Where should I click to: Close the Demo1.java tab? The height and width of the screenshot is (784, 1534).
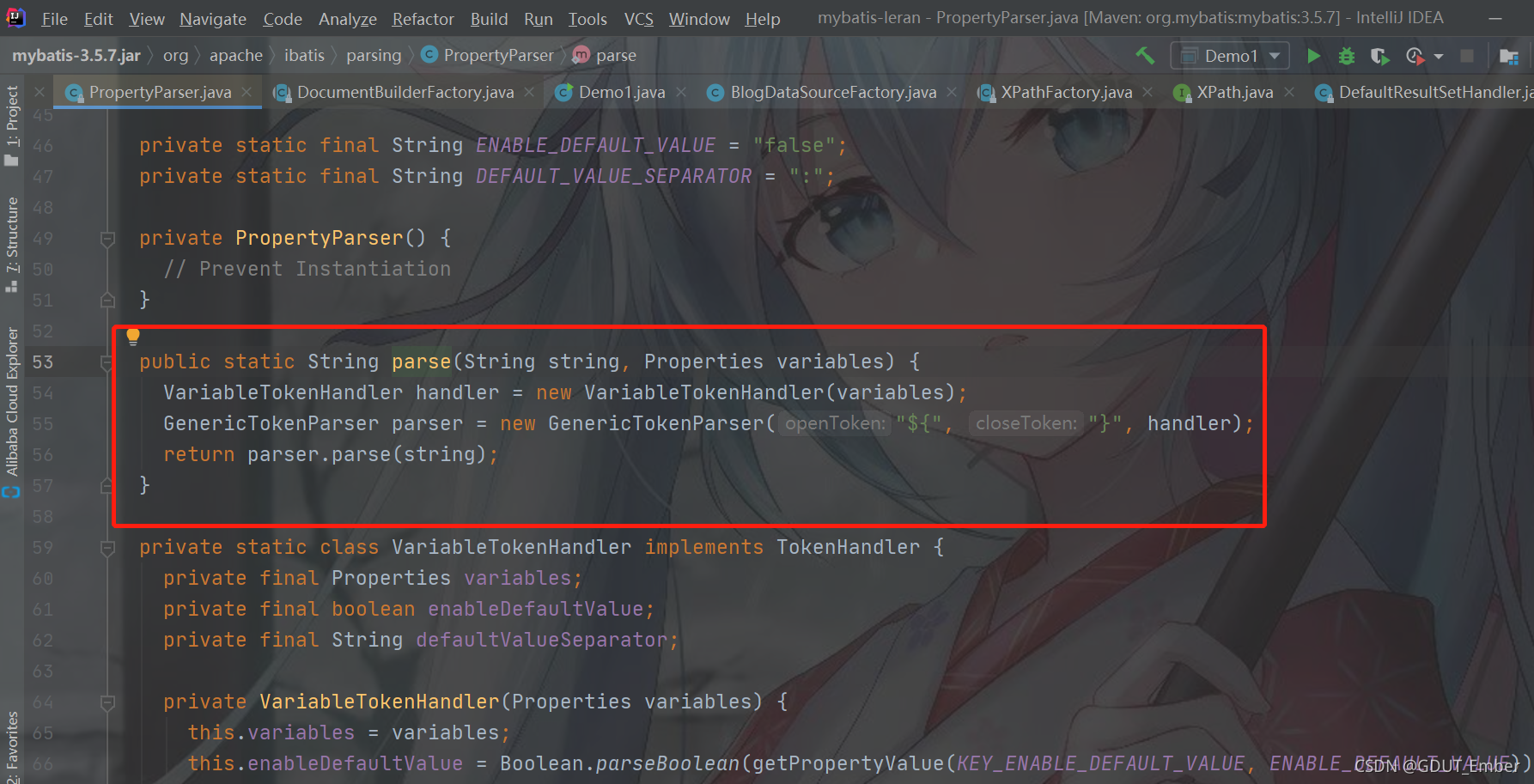(681, 92)
